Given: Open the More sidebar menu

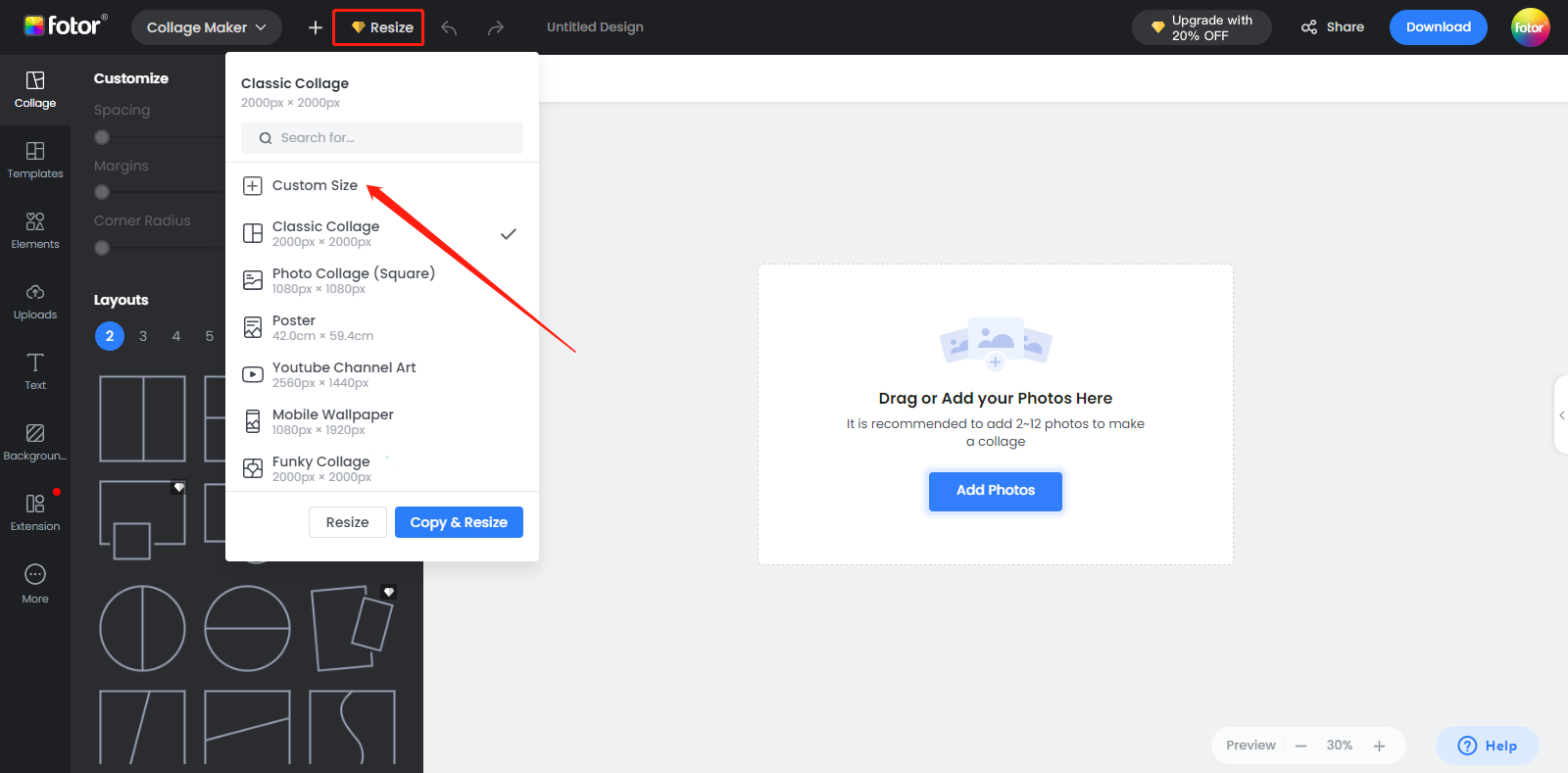Looking at the screenshot, I should [x=35, y=584].
